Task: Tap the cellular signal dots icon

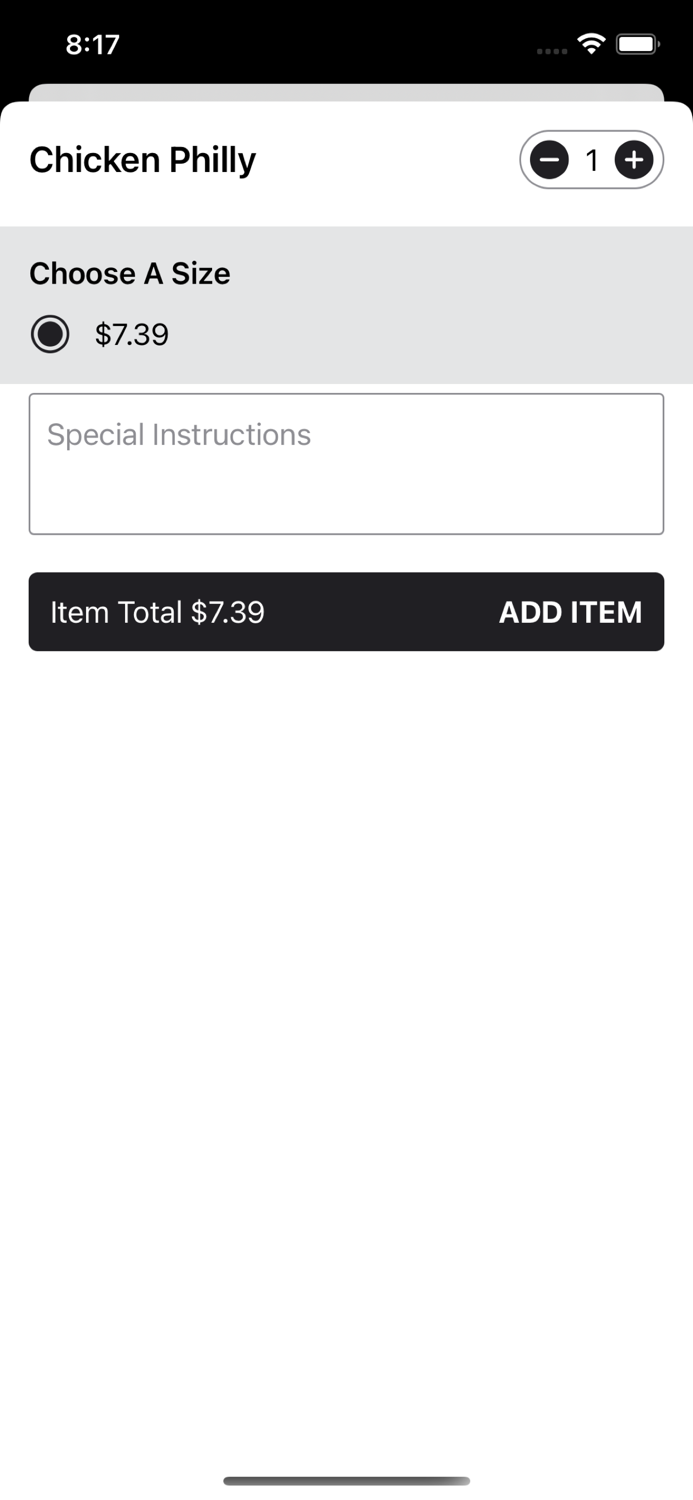Action: pyautogui.click(x=551, y=50)
